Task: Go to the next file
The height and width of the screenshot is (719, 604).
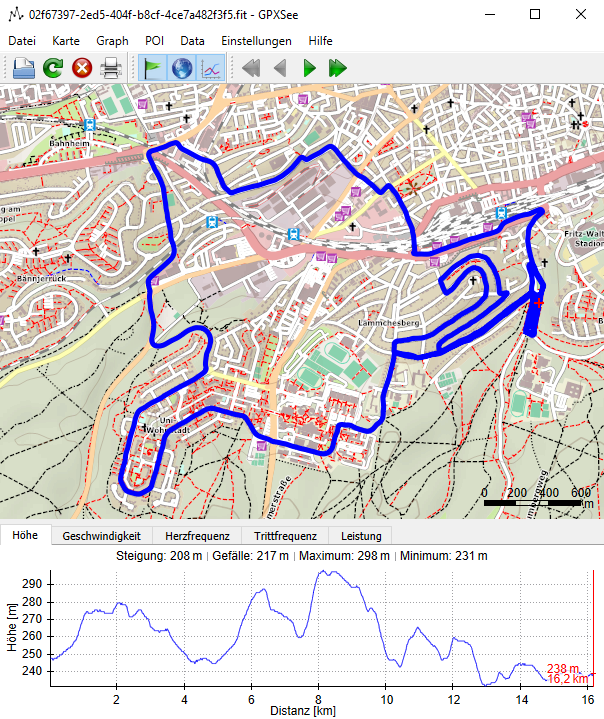Action: [309, 68]
